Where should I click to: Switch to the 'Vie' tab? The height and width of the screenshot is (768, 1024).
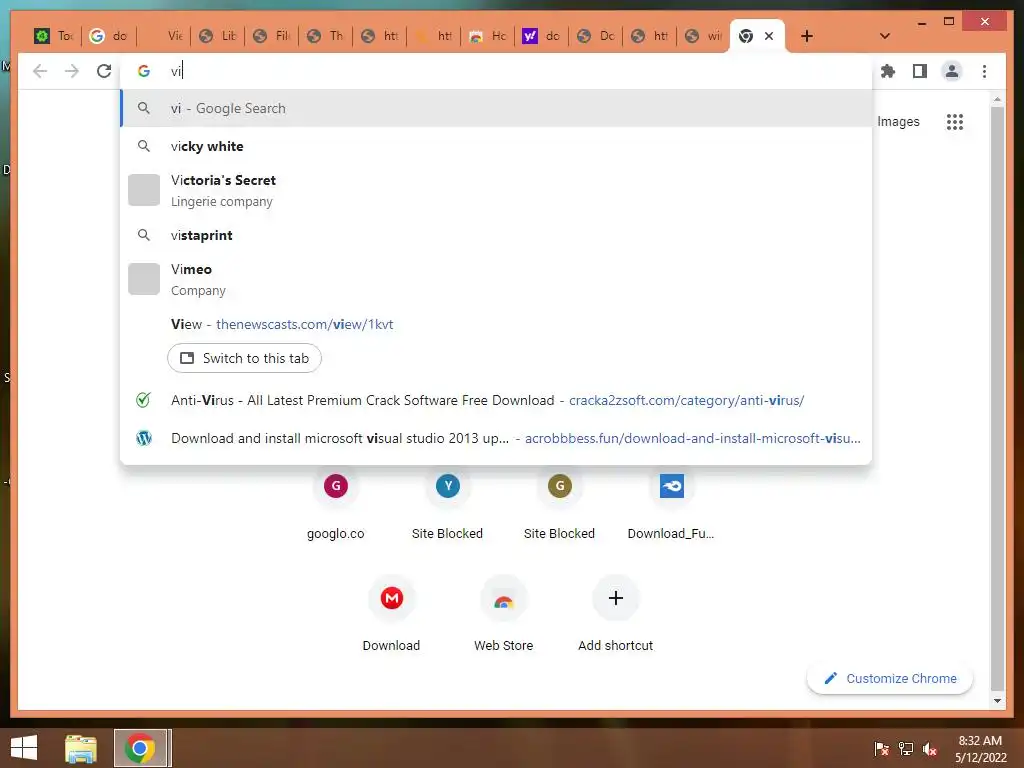coord(163,36)
